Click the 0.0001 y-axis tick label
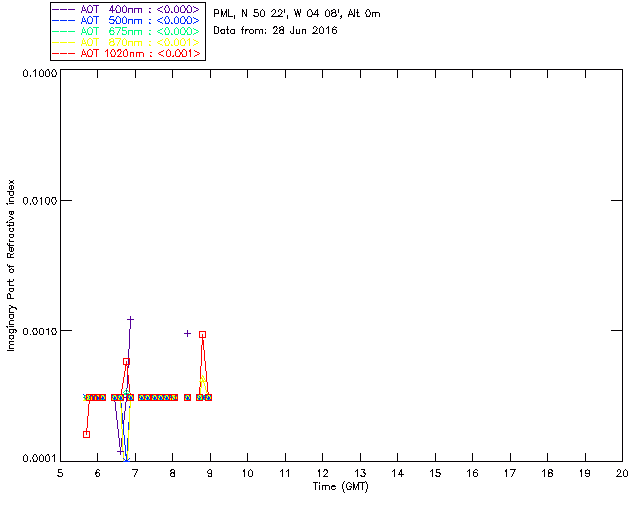This screenshot has height=512, width=640. 40,459
